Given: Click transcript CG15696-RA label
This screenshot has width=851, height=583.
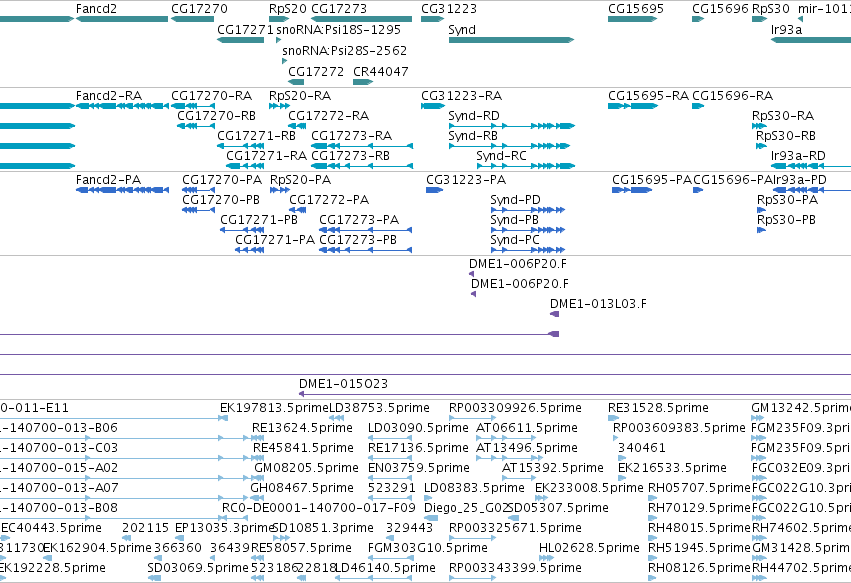Looking at the screenshot, I should [x=733, y=96].
